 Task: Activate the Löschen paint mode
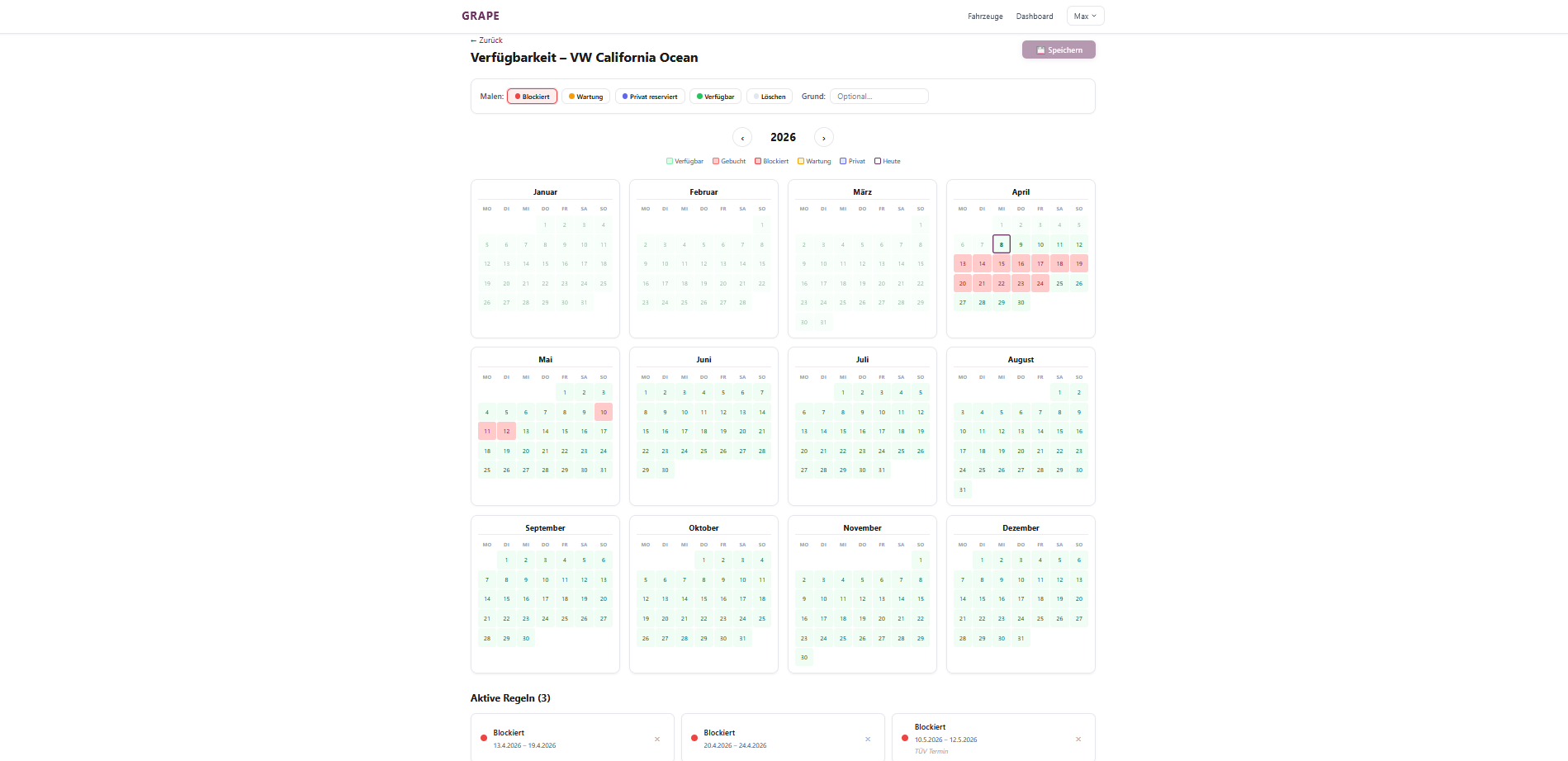(769, 96)
